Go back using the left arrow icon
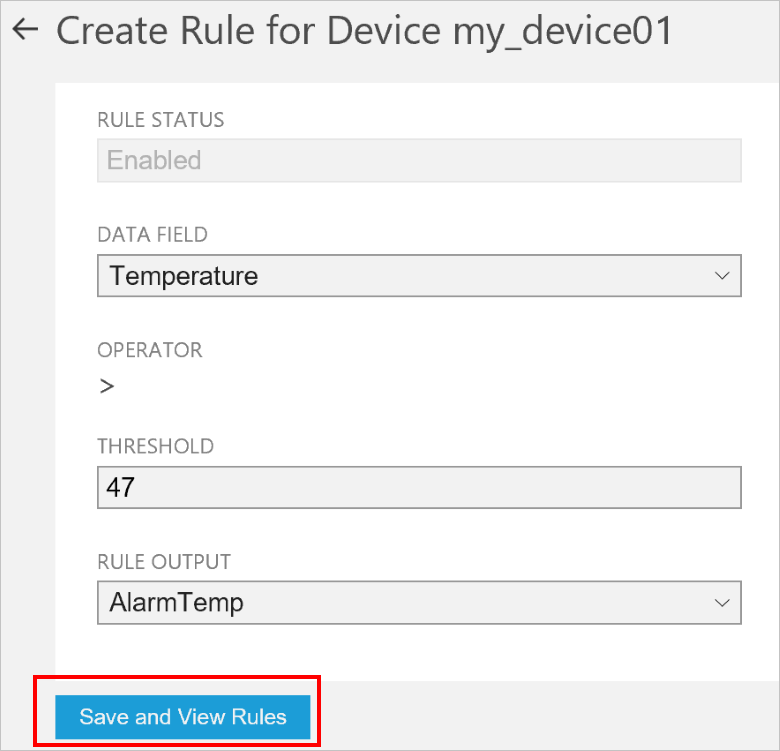Viewport: 780px width, 751px height. (x=24, y=30)
